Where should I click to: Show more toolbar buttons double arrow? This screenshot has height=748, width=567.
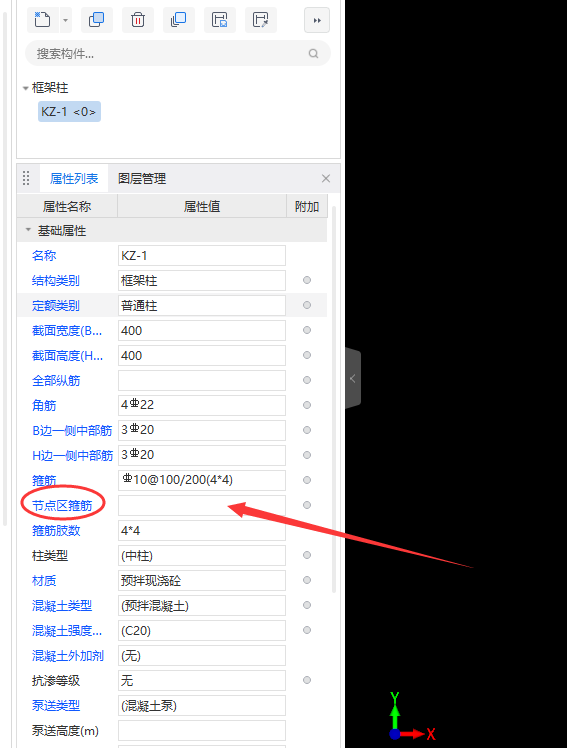(317, 20)
